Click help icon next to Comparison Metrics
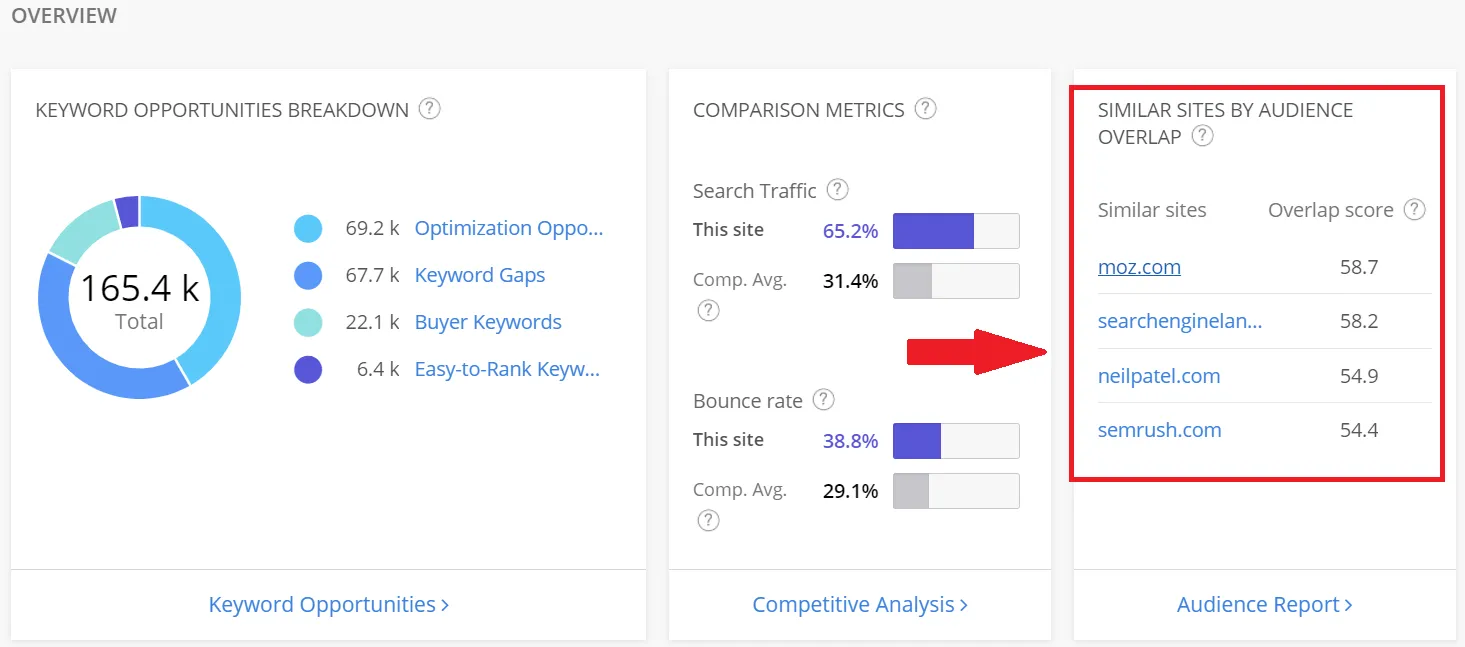This screenshot has width=1465, height=647. pos(926,109)
